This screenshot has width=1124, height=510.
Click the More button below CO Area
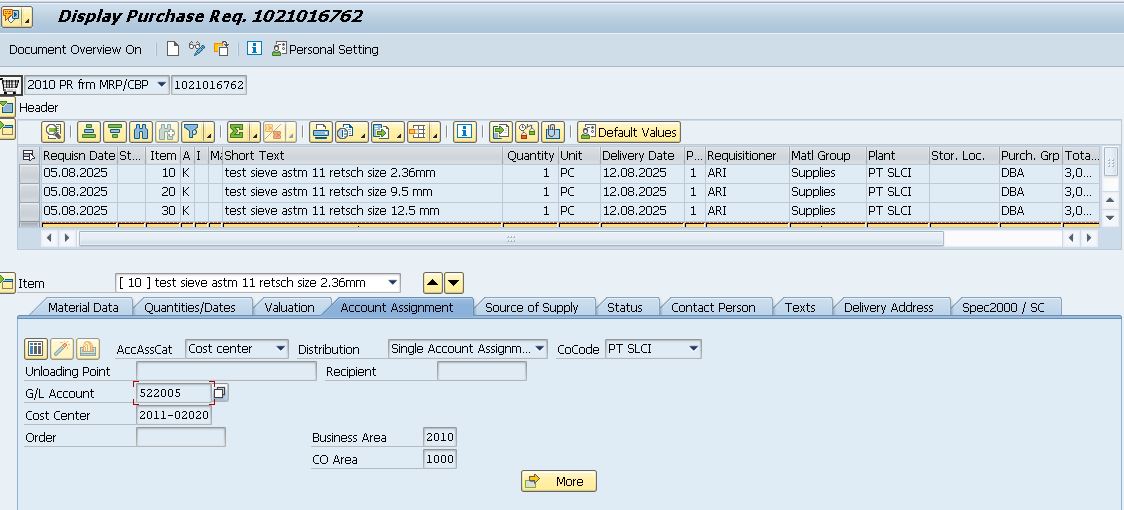(x=558, y=481)
